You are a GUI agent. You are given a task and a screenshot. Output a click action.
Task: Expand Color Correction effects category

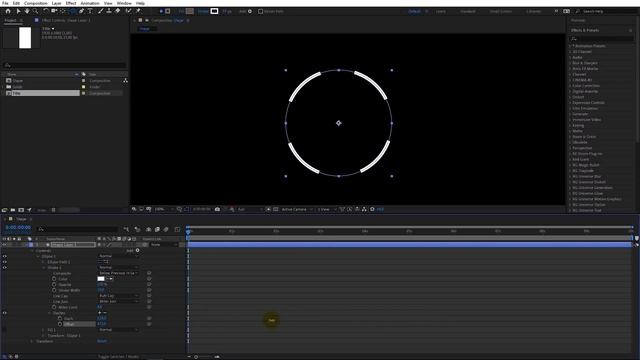[571, 86]
